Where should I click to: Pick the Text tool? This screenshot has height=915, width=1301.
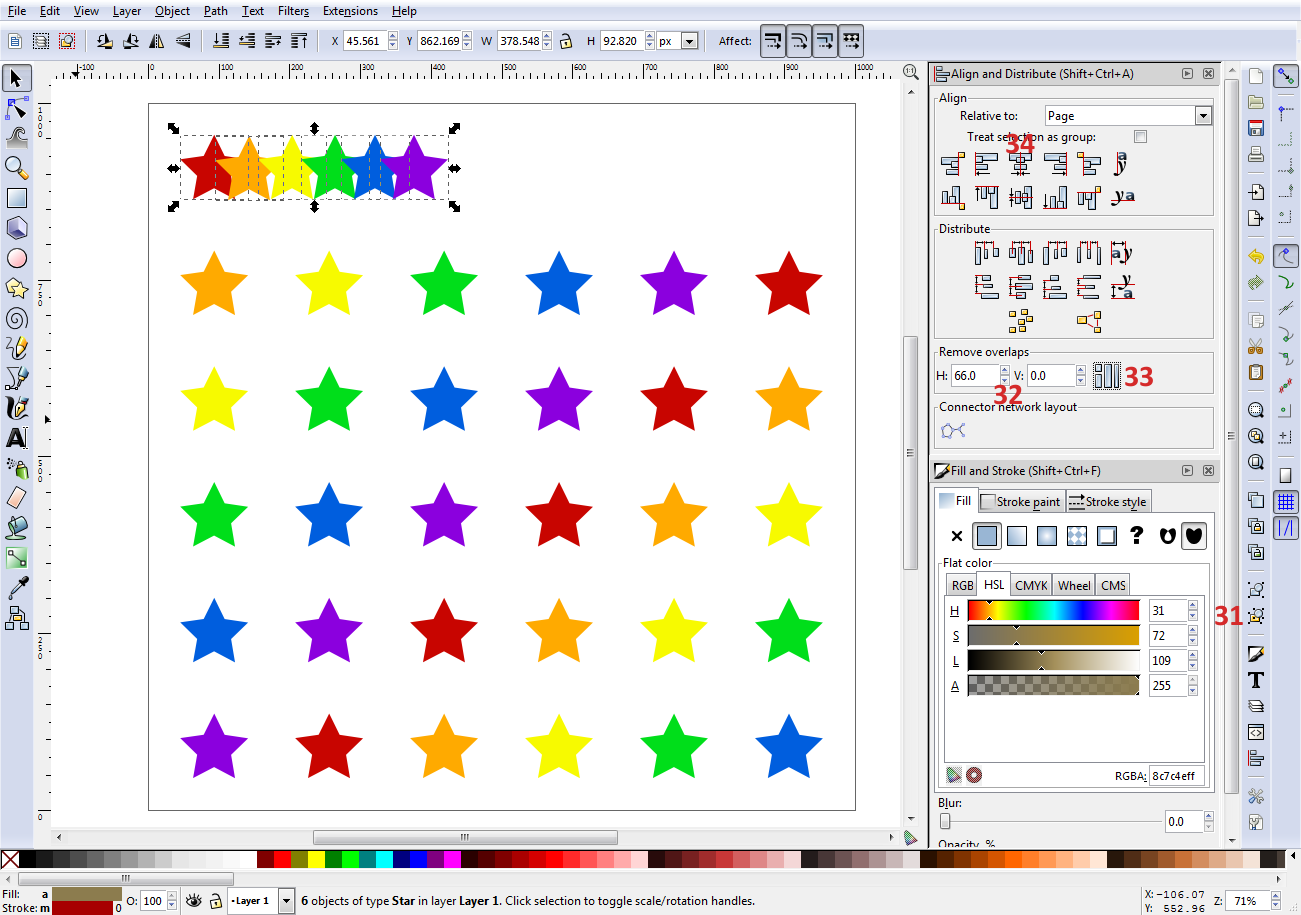[x=17, y=438]
